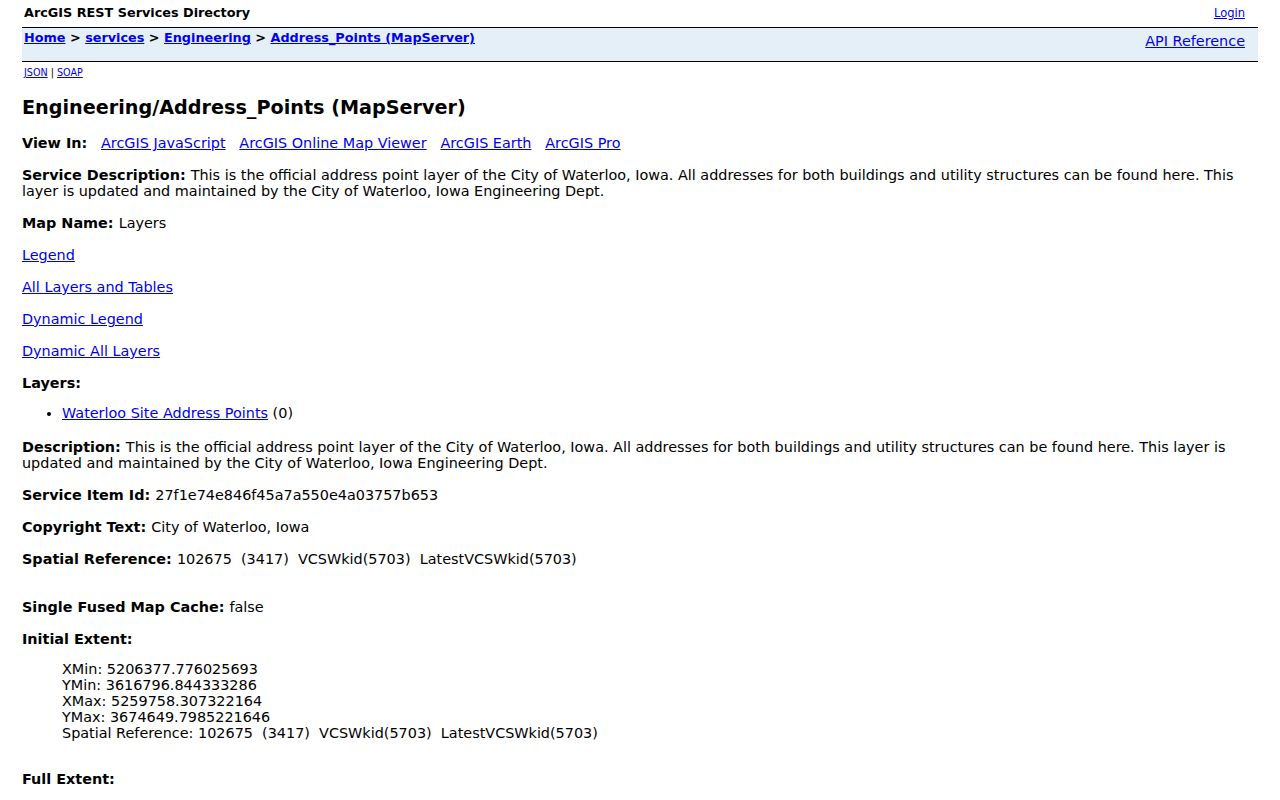This screenshot has width=1280, height=800.
Task: Navigate to Engineering breadcrumb folder
Action: pyautogui.click(x=207, y=38)
